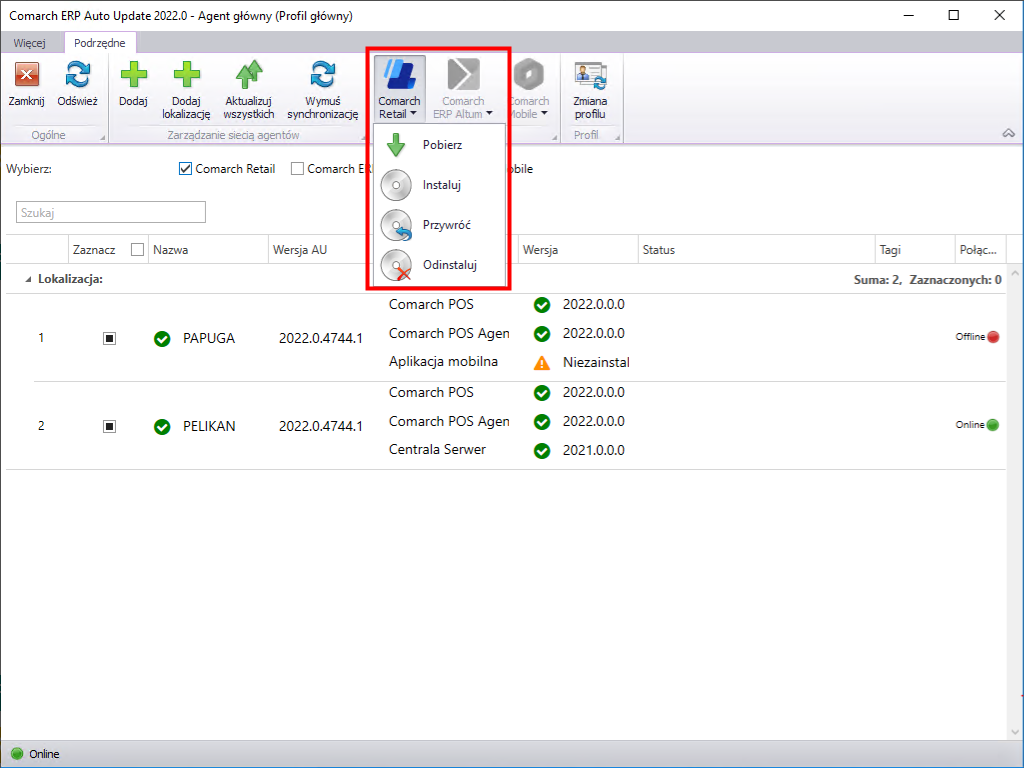The image size is (1024, 768).
Task: Click the PELIKAN green status icon
Action: click(162, 427)
